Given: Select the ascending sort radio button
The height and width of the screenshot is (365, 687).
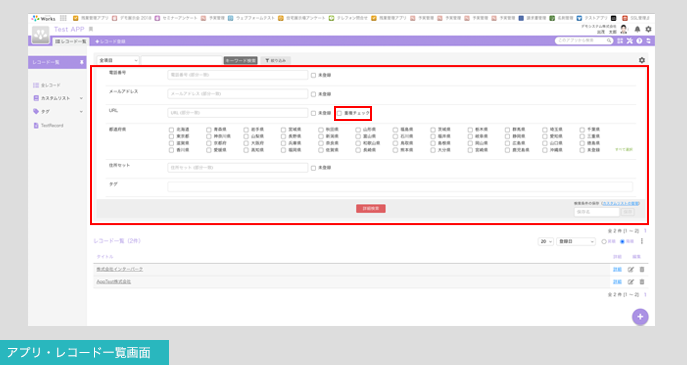Looking at the screenshot, I should tap(604, 241).
